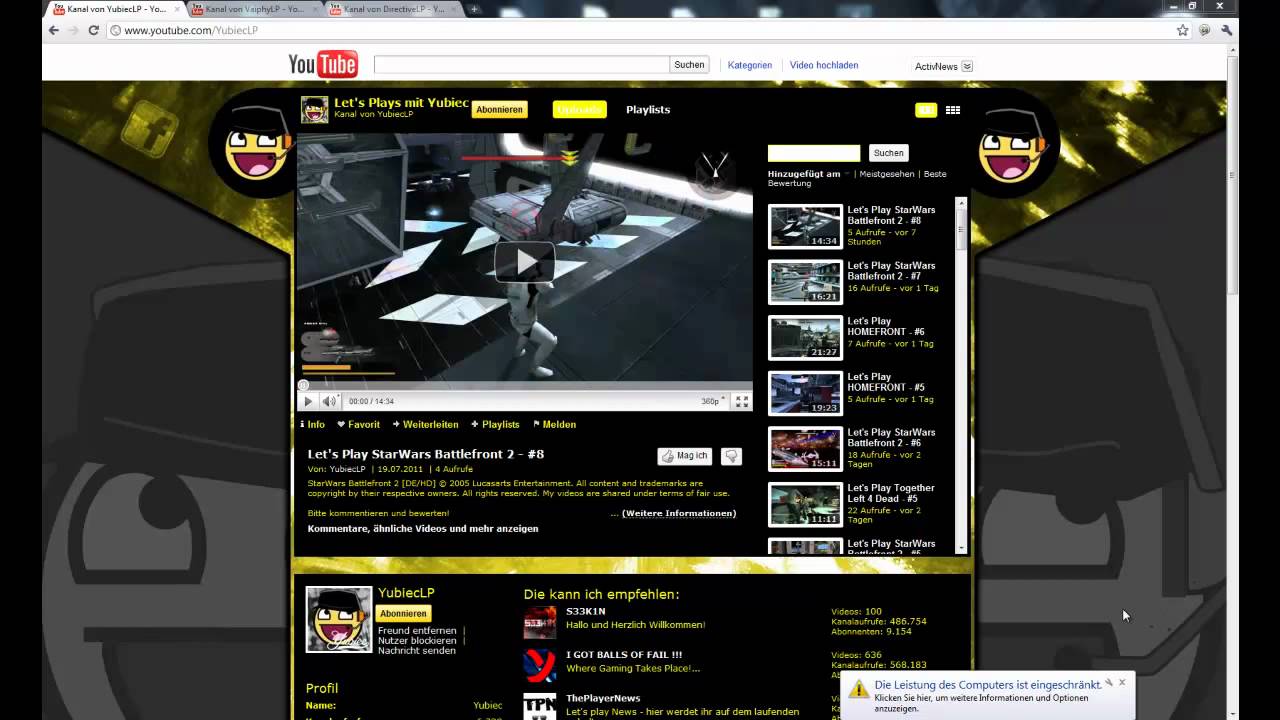Viewport: 1280px width, 720px height.
Task: Open the new tab button
Action: 474,9
